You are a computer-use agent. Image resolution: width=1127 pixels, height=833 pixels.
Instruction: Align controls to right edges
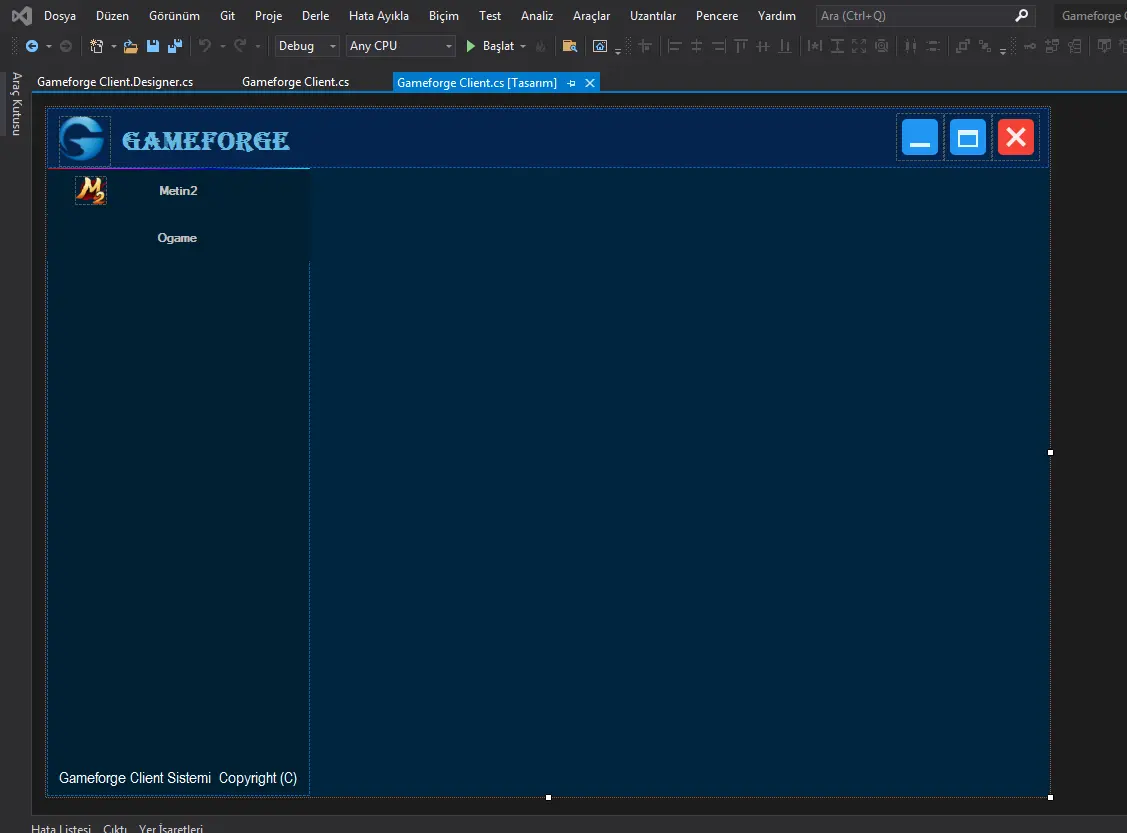pyautogui.click(x=718, y=46)
